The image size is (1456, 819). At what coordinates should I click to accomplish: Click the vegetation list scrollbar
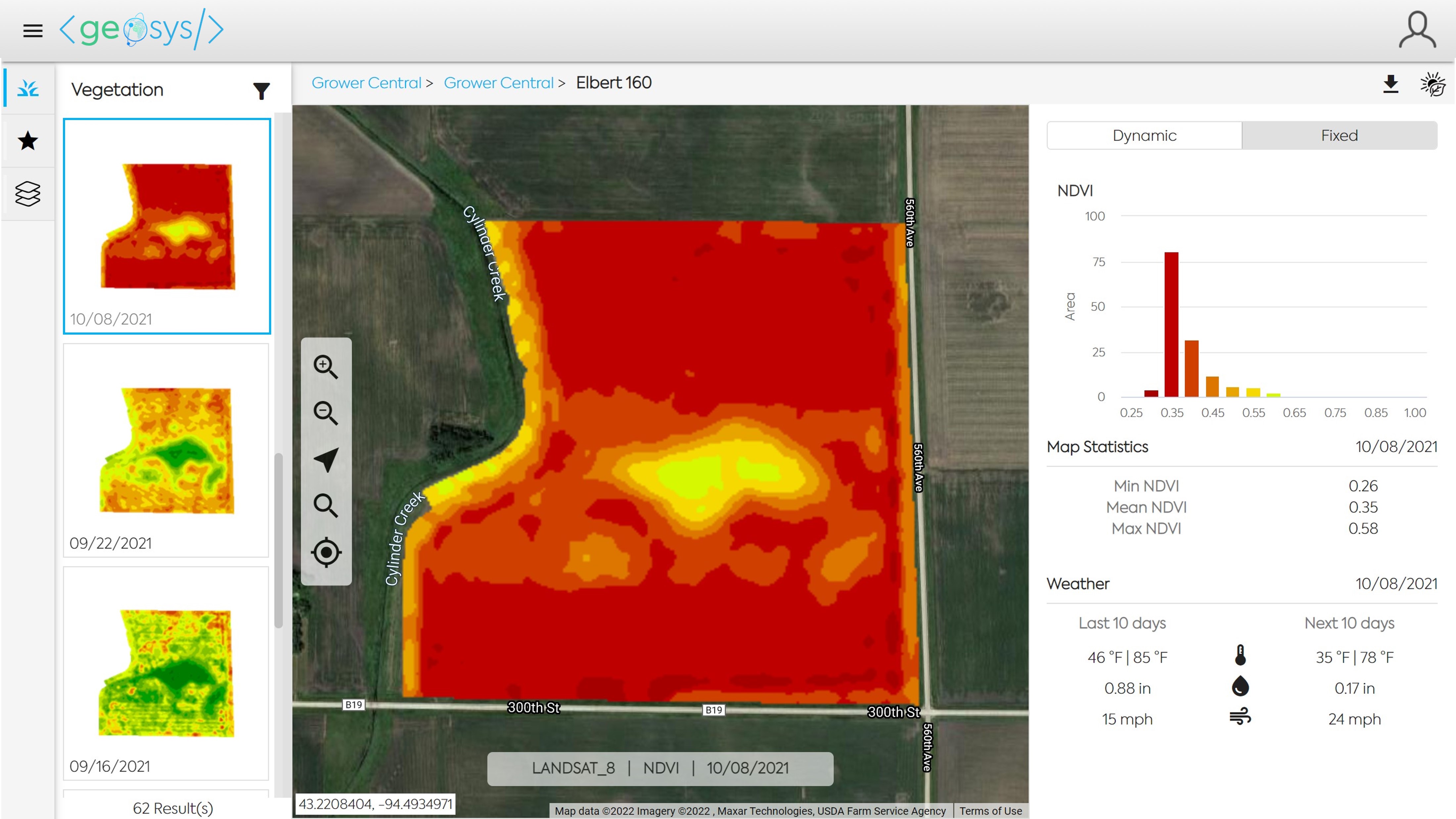pyautogui.click(x=279, y=540)
